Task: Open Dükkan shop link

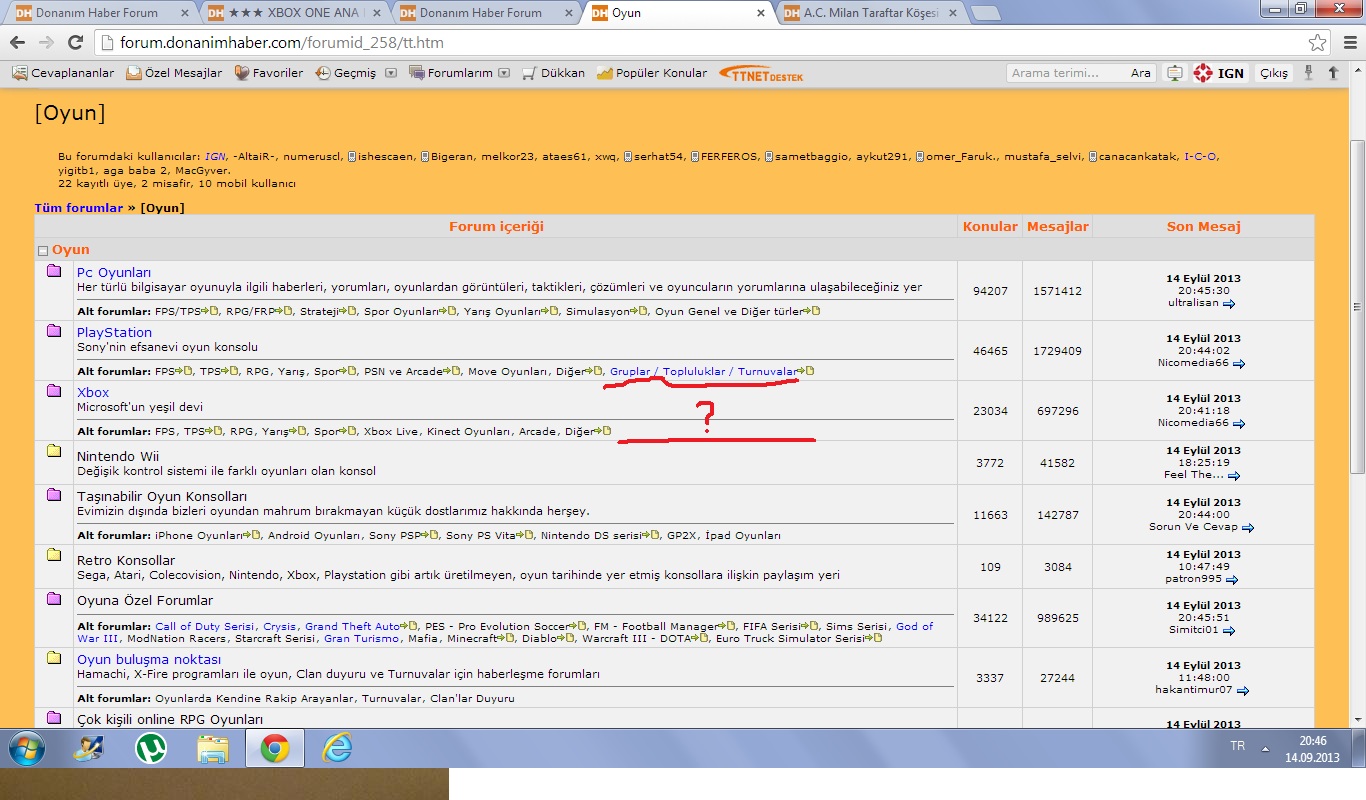Action: 554,73
